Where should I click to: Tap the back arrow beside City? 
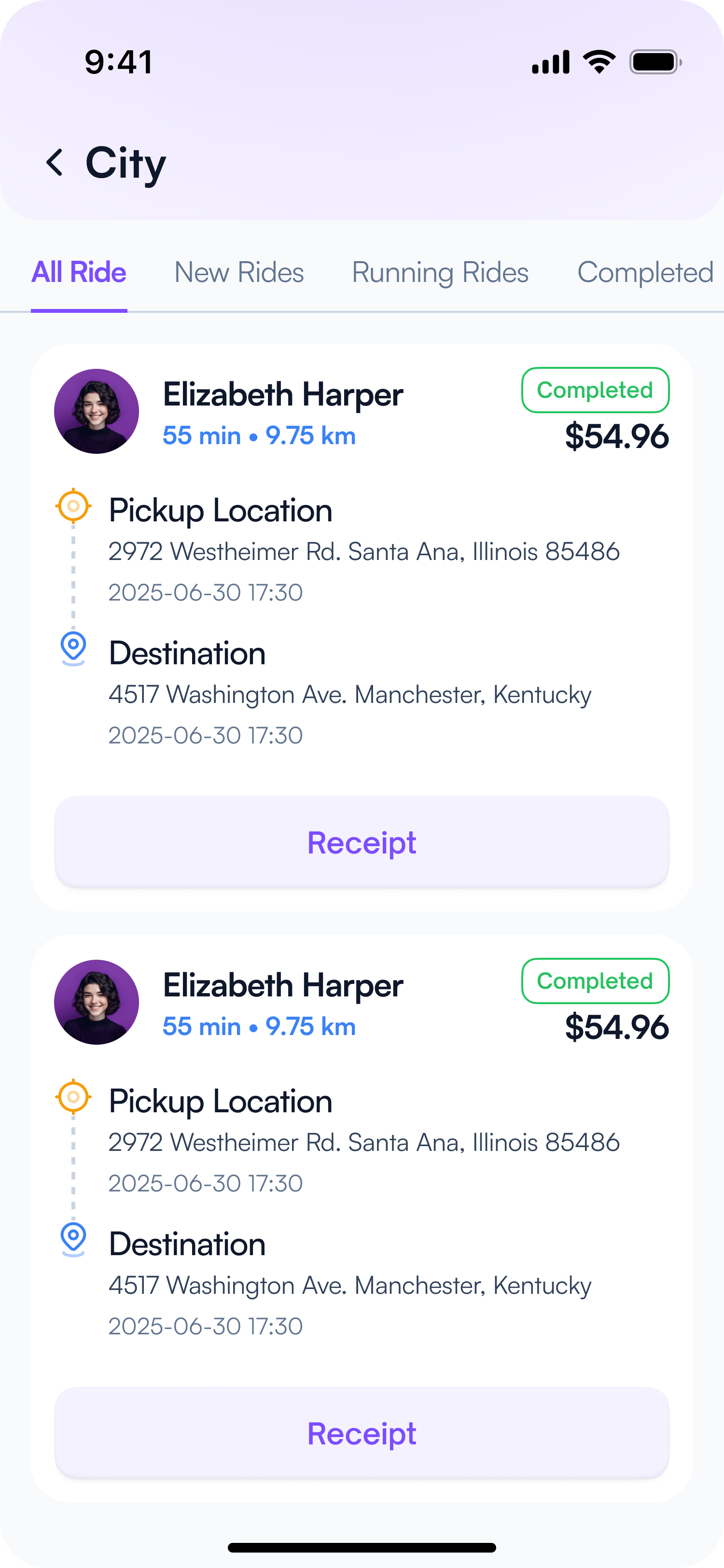[x=55, y=163]
